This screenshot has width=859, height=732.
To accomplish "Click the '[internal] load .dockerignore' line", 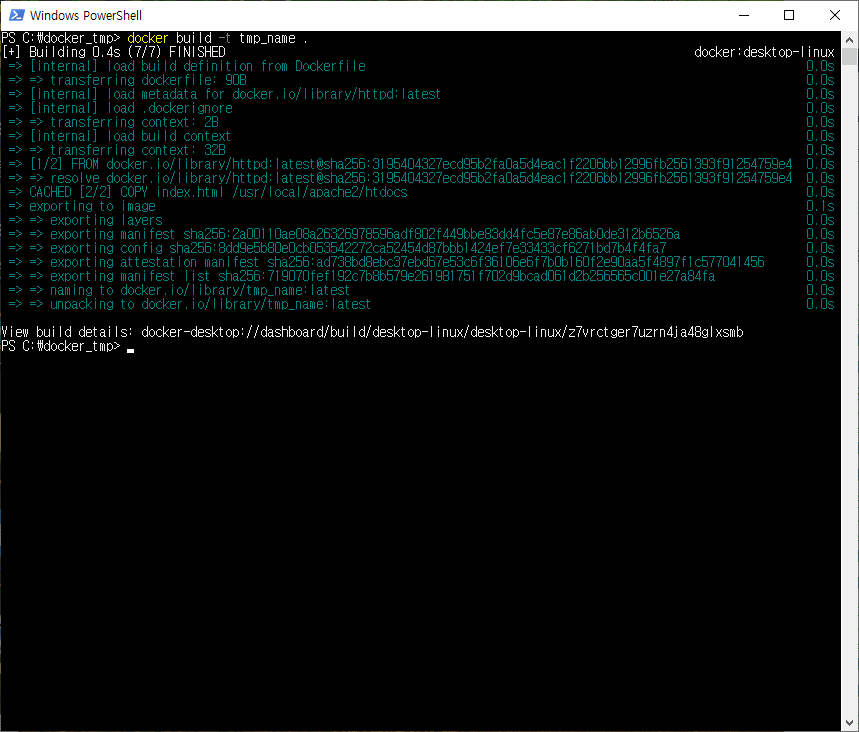I will (121, 108).
